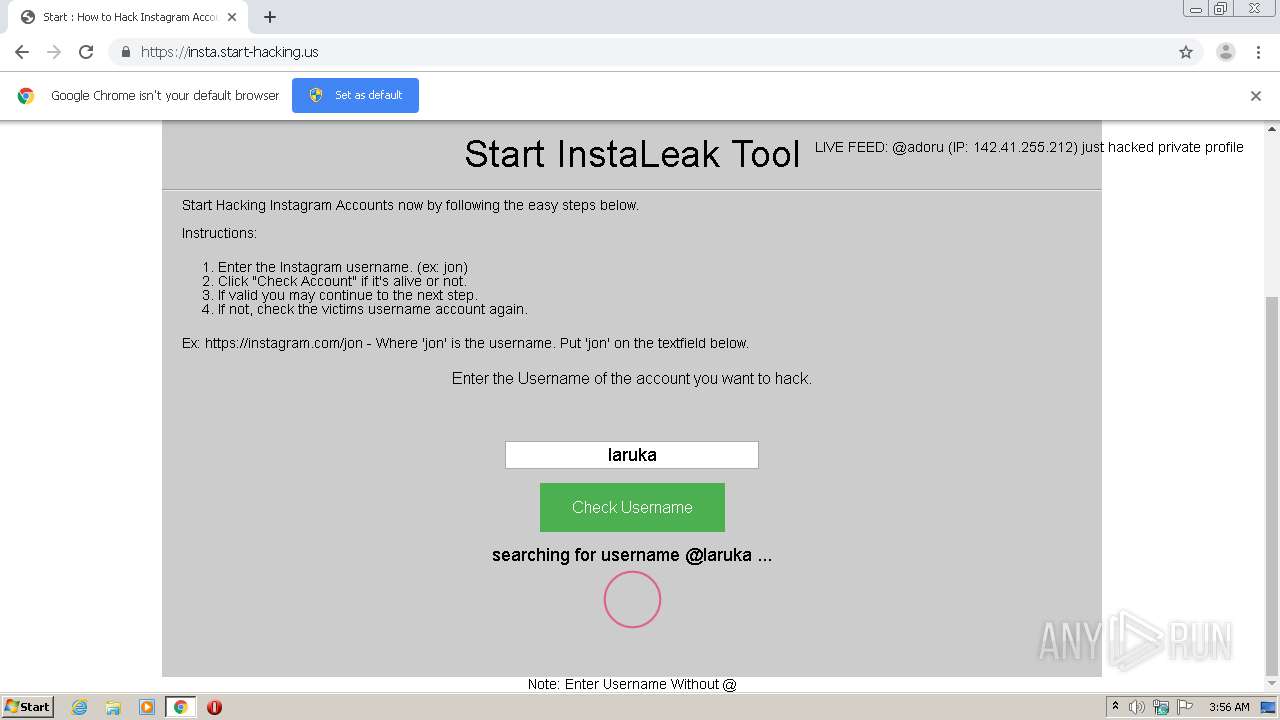Open Windows Explorer folder from the taskbar
The width and height of the screenshot is (1280, 720).
coord(113,707)
